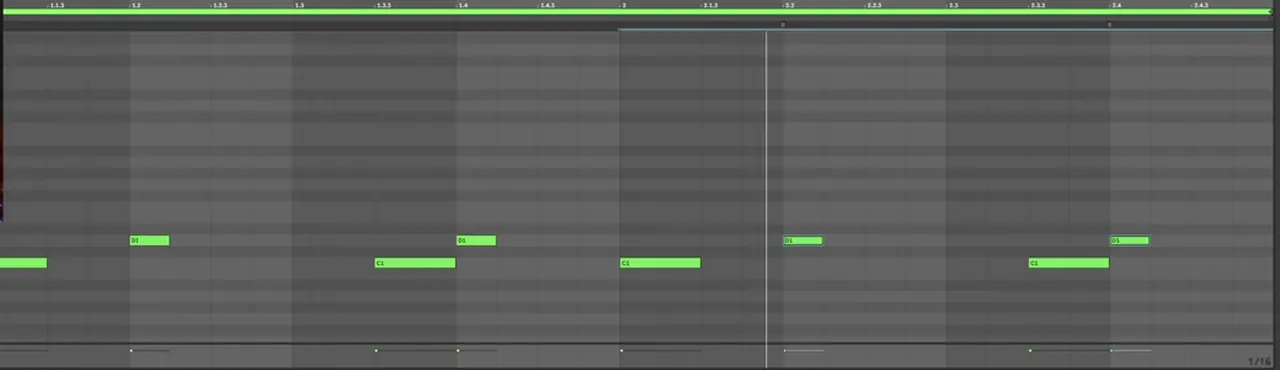Click the 1/16 grid size label
This screenshot has height=370, width=1280.
[1259, 361]
